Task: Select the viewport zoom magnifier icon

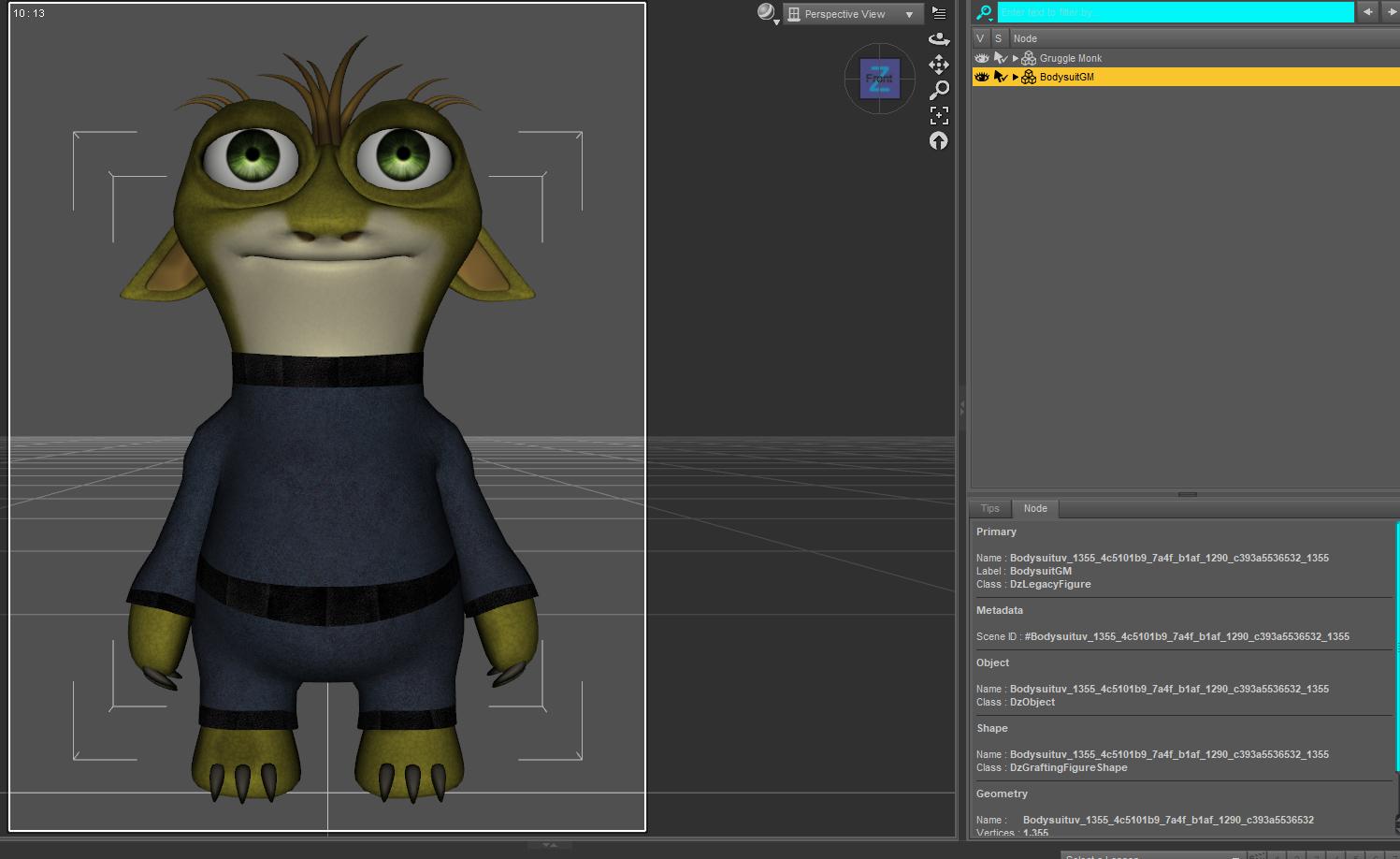Action: click(939, 90)
